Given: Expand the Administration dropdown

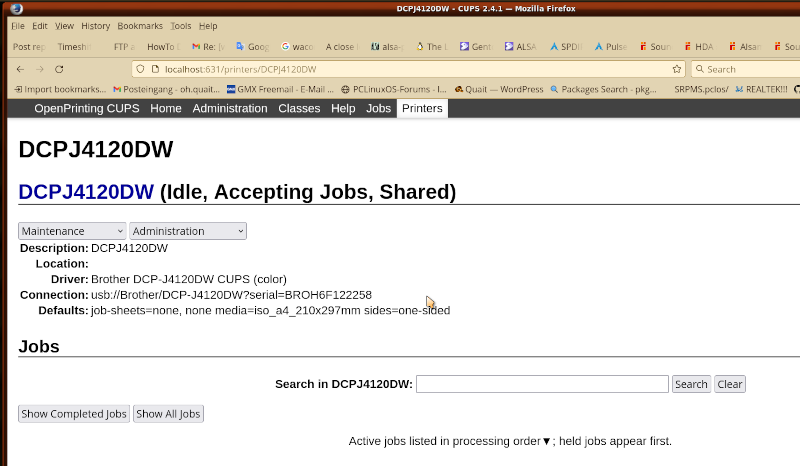Looking at the screenshot, I should (188, 231).
